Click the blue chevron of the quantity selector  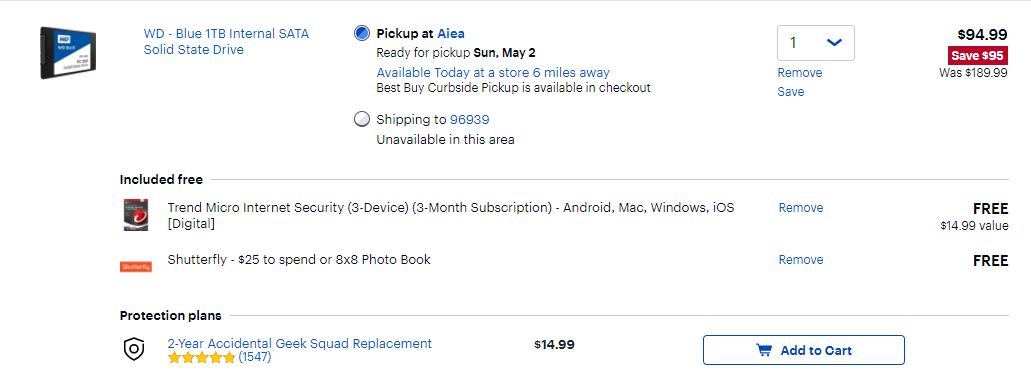[834, 43]
